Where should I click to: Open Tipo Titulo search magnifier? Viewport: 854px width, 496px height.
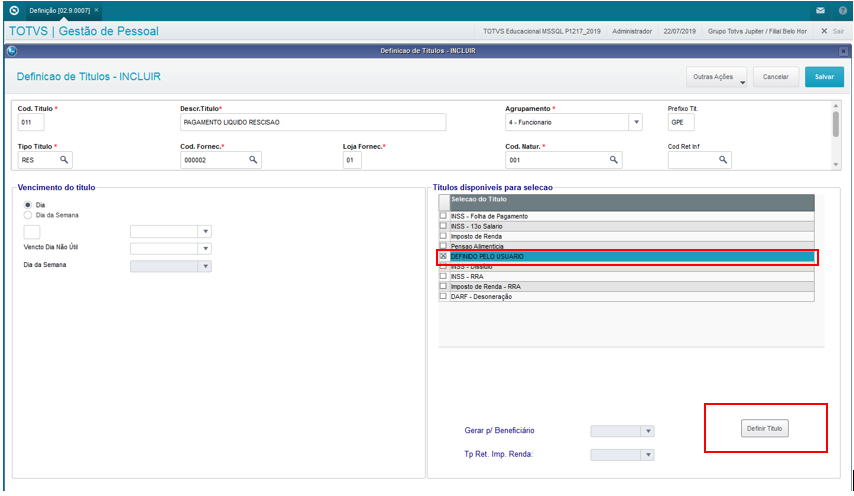(64, 160)
